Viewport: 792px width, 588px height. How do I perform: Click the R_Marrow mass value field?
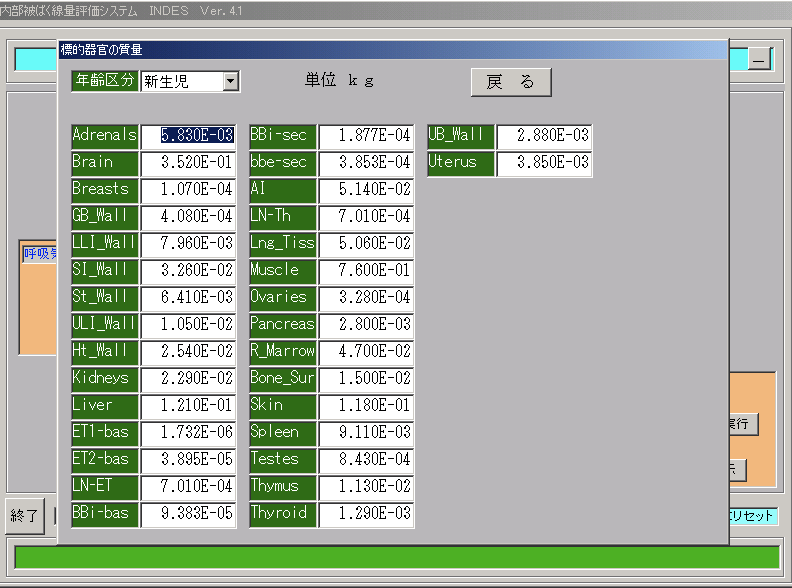point(366,351)
